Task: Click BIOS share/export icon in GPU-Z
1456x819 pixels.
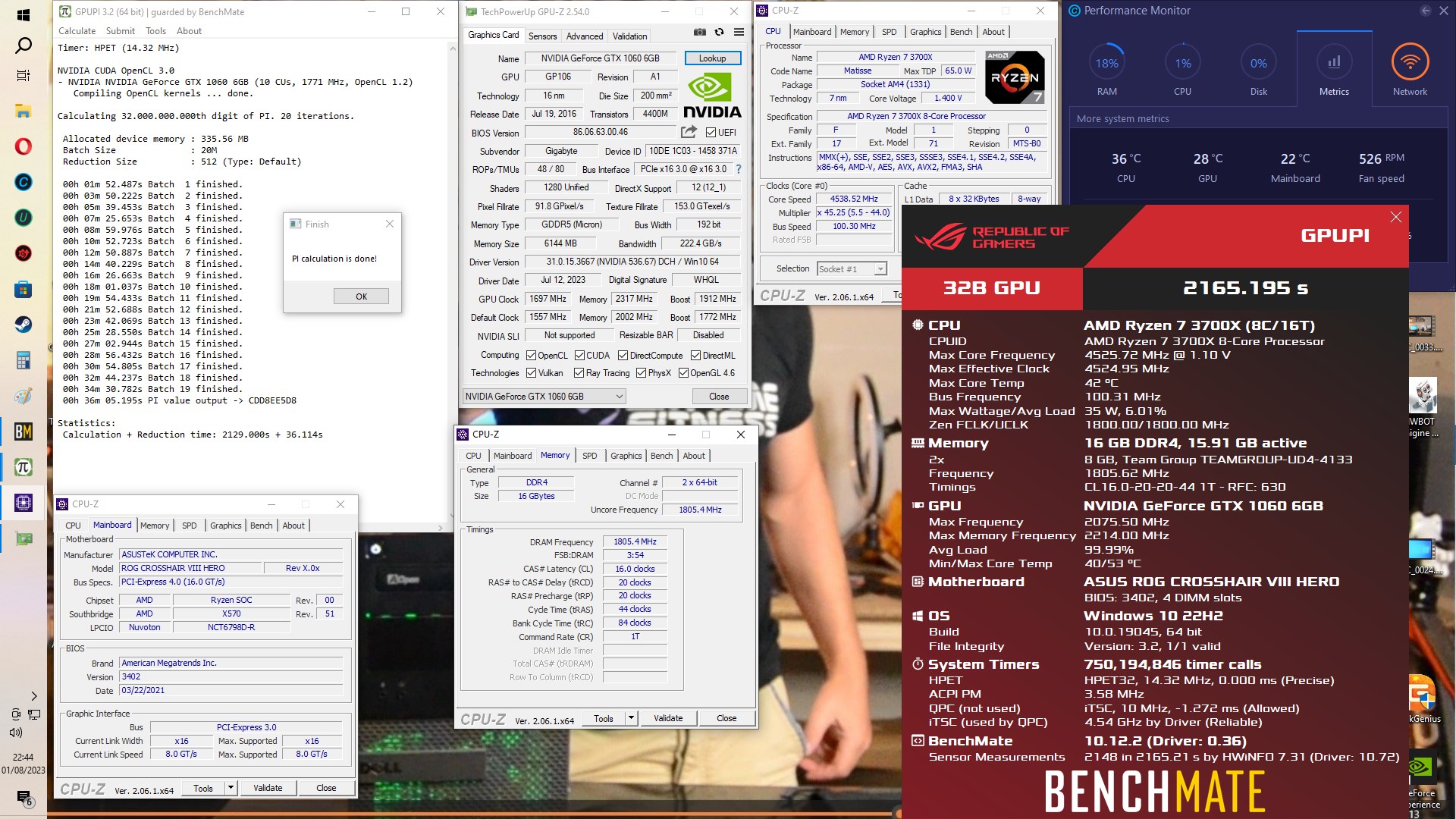Action: click(689, 132)
